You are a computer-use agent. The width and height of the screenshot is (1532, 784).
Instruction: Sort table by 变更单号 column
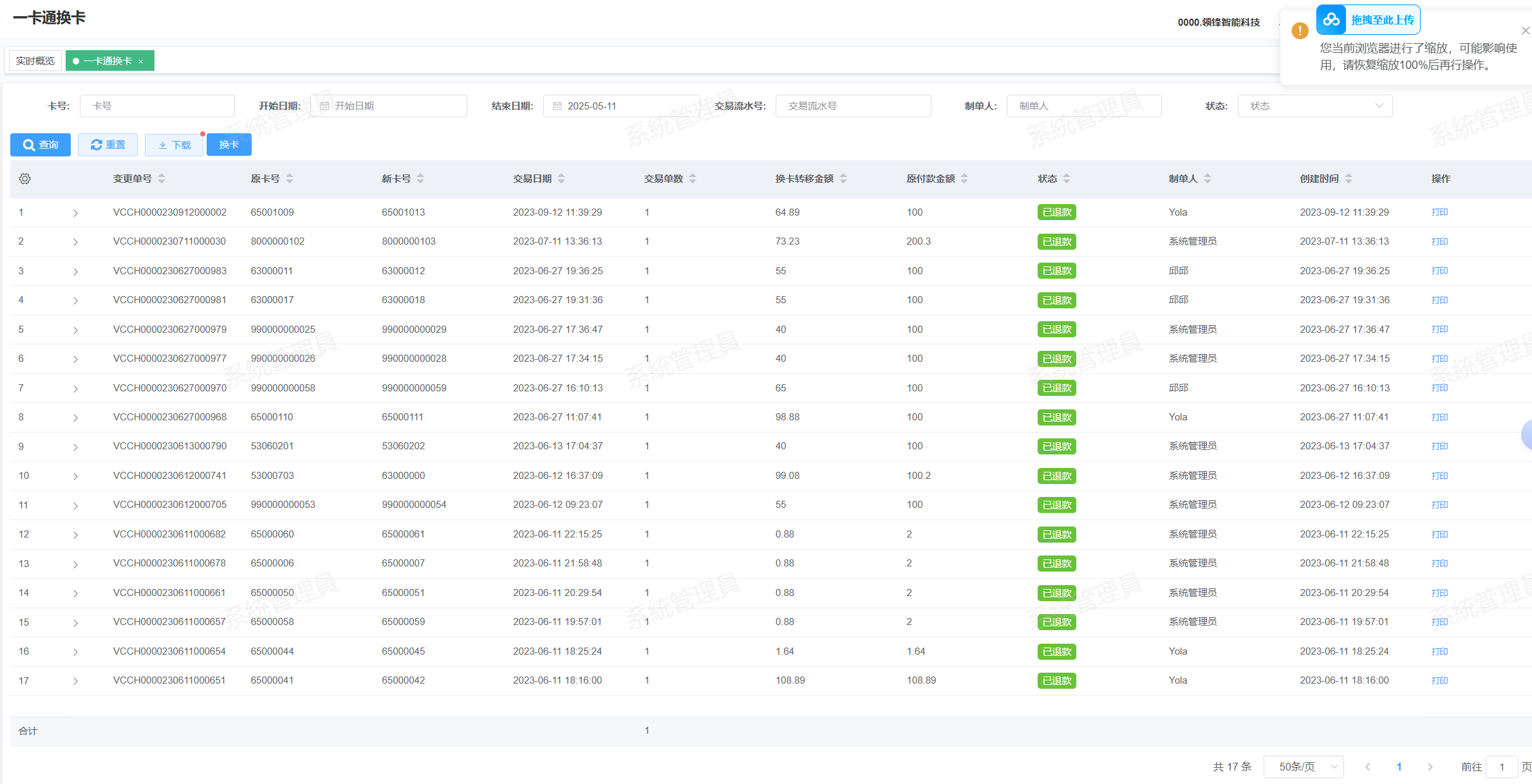point(162,179)
